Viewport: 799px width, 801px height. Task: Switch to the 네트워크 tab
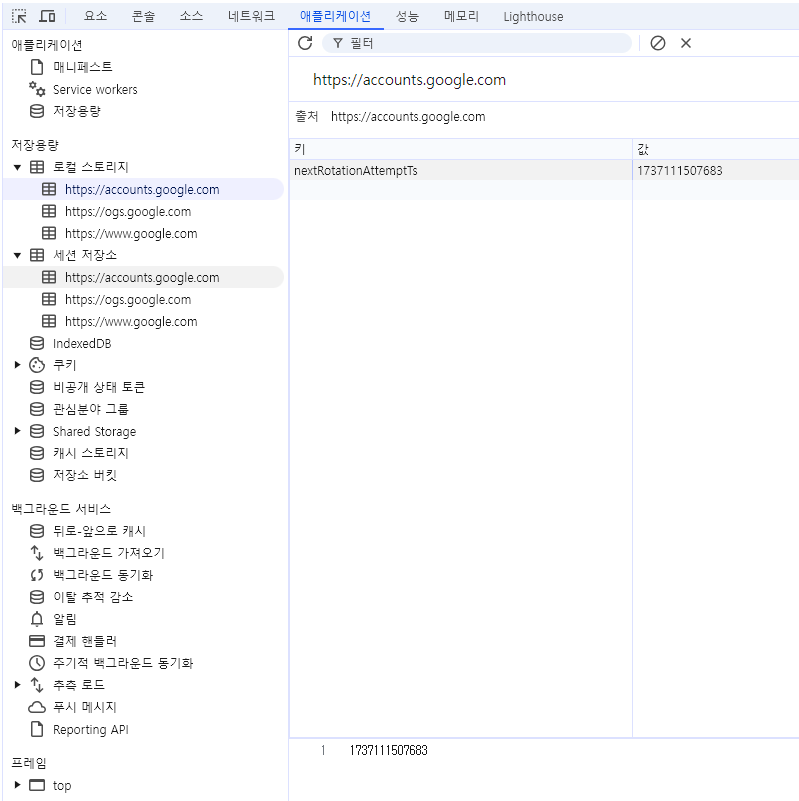[251, 16]
